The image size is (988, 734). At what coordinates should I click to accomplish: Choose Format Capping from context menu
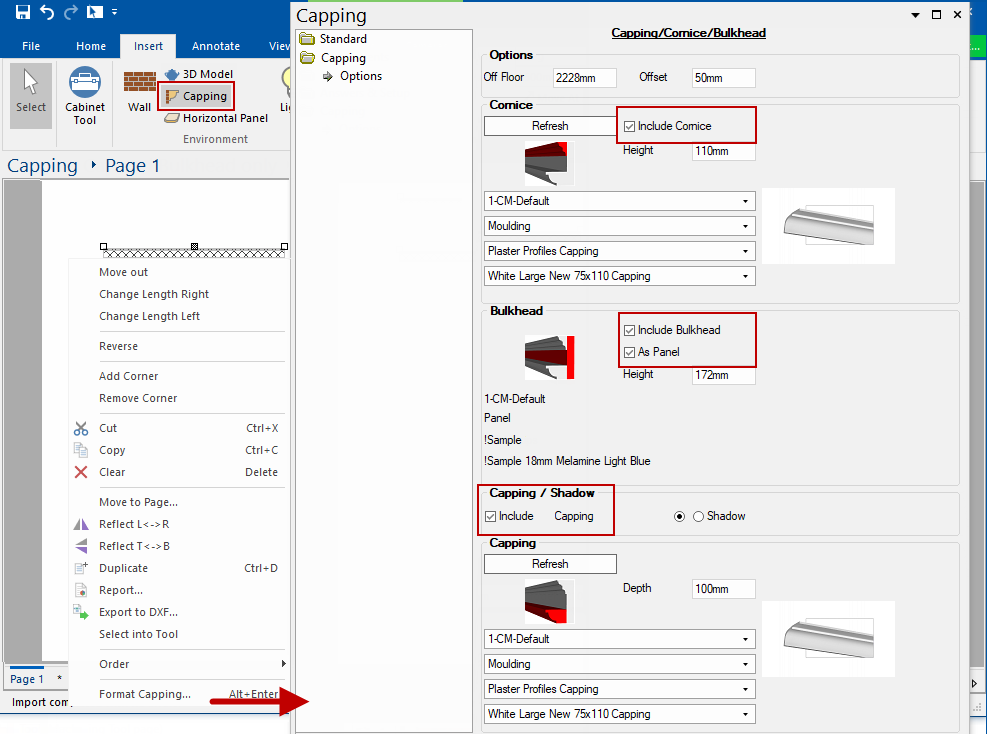(145, 694)
